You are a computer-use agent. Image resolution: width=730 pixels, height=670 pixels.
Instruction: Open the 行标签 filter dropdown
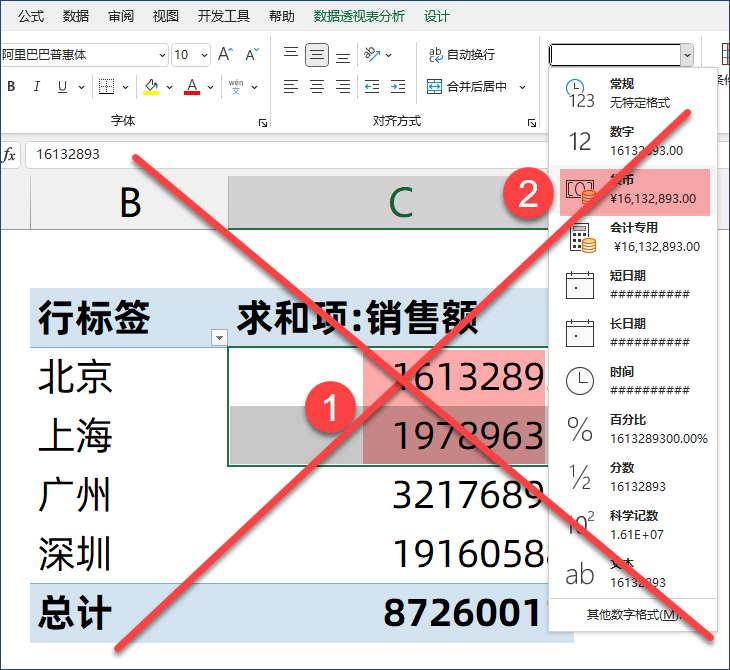click(219, 338)
